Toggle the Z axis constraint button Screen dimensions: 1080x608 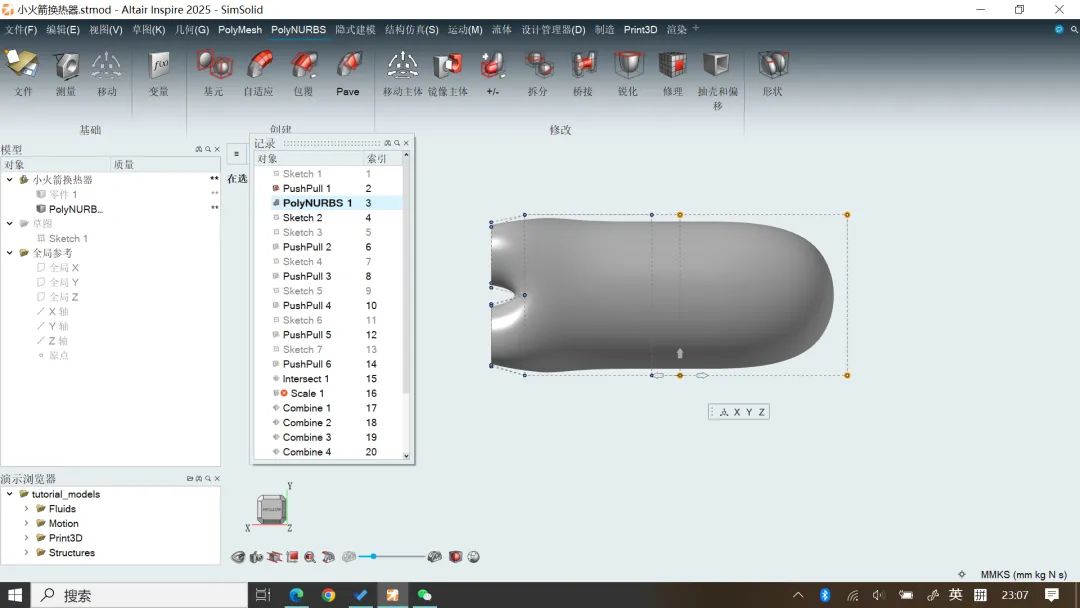click(x=761, y=412)
